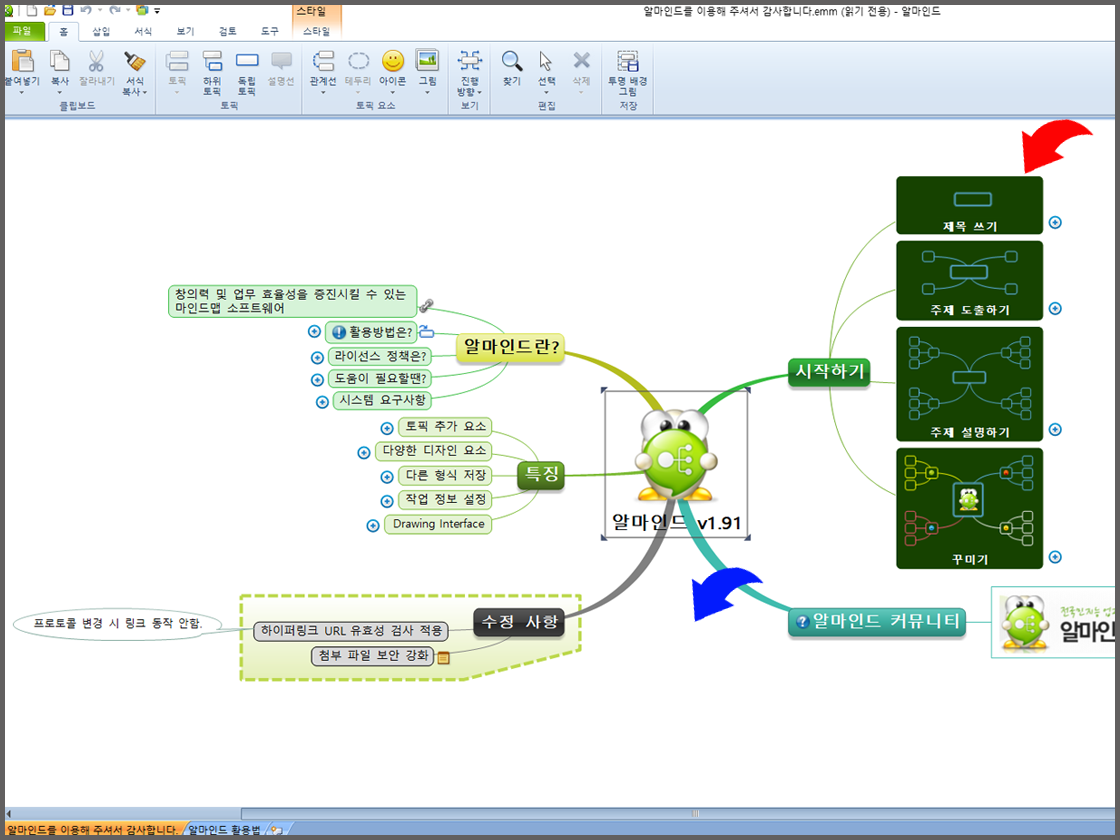Expand the 다른 형식 저장 node
The height and width of the screenshot is (840, 1120).
coord(387,476)
